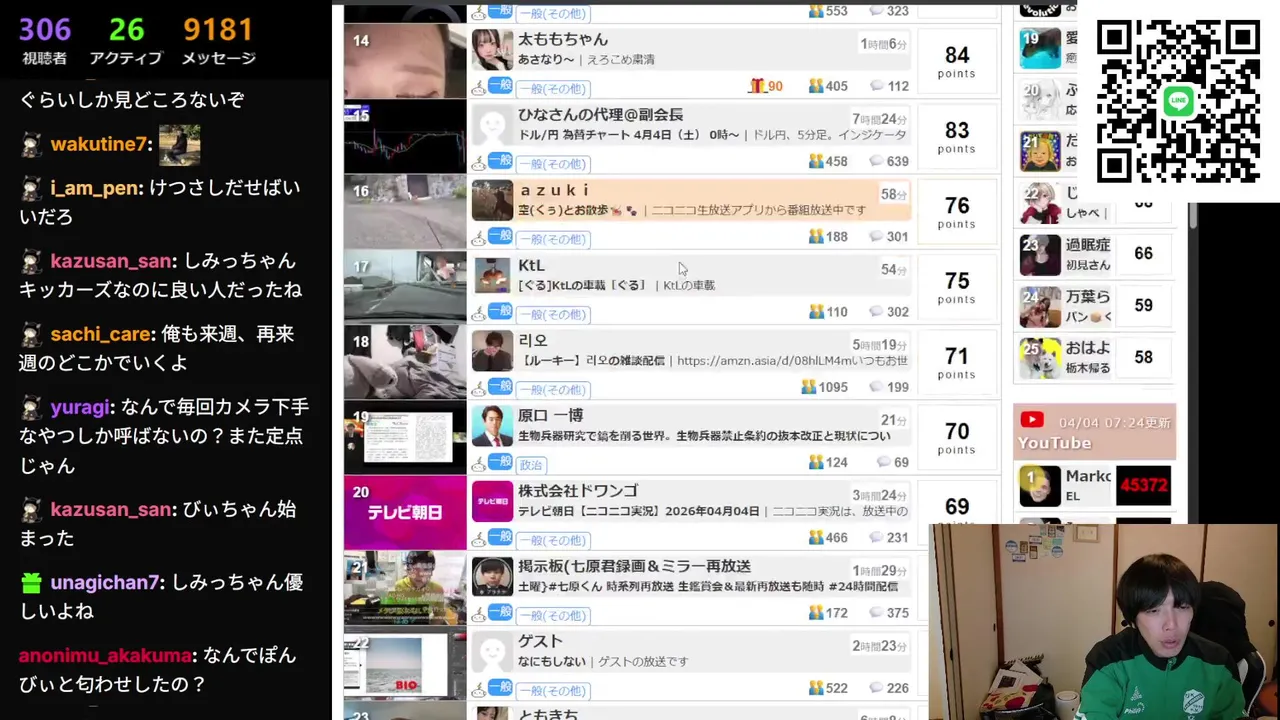This screenshot has height=720, width=1280.
Task: Click sidebar rank 24 万葉ら avatar
Action: (1040, 307)
